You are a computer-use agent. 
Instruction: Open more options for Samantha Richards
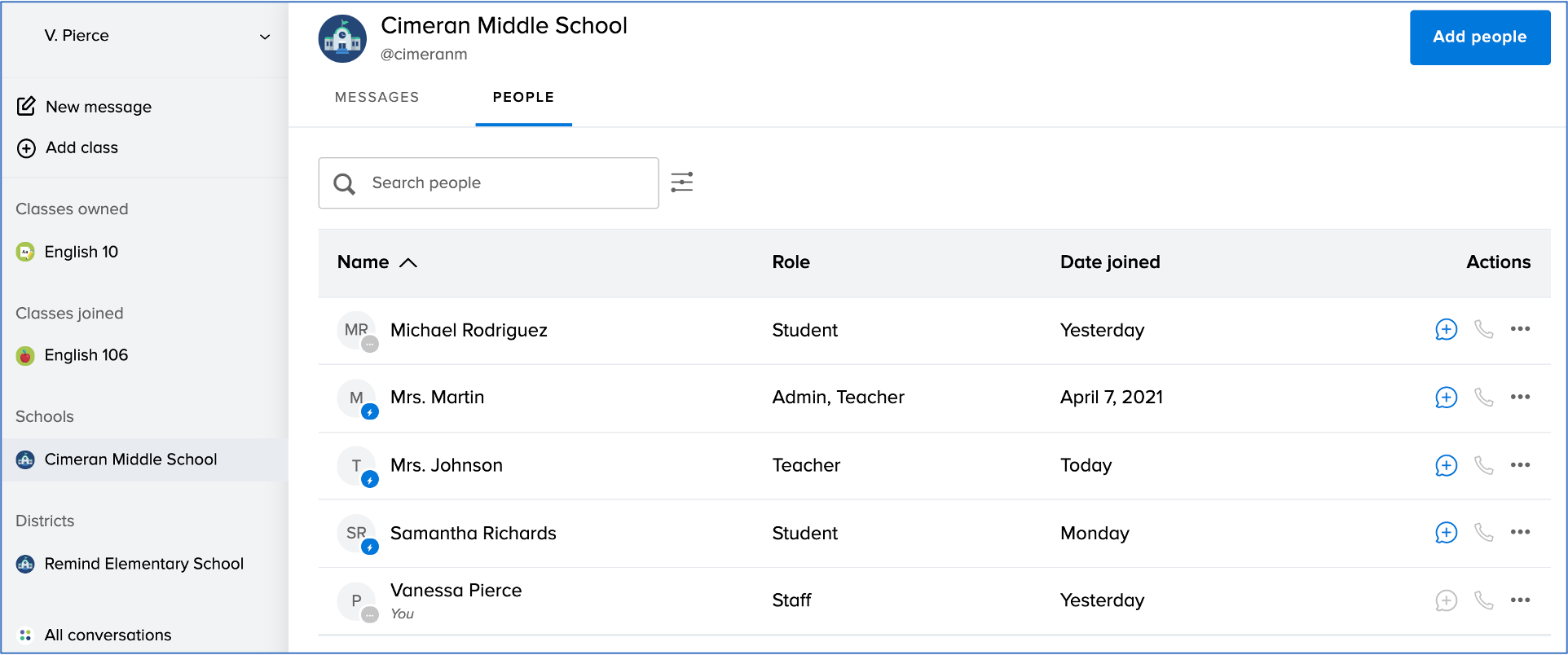click(1520, 533)
